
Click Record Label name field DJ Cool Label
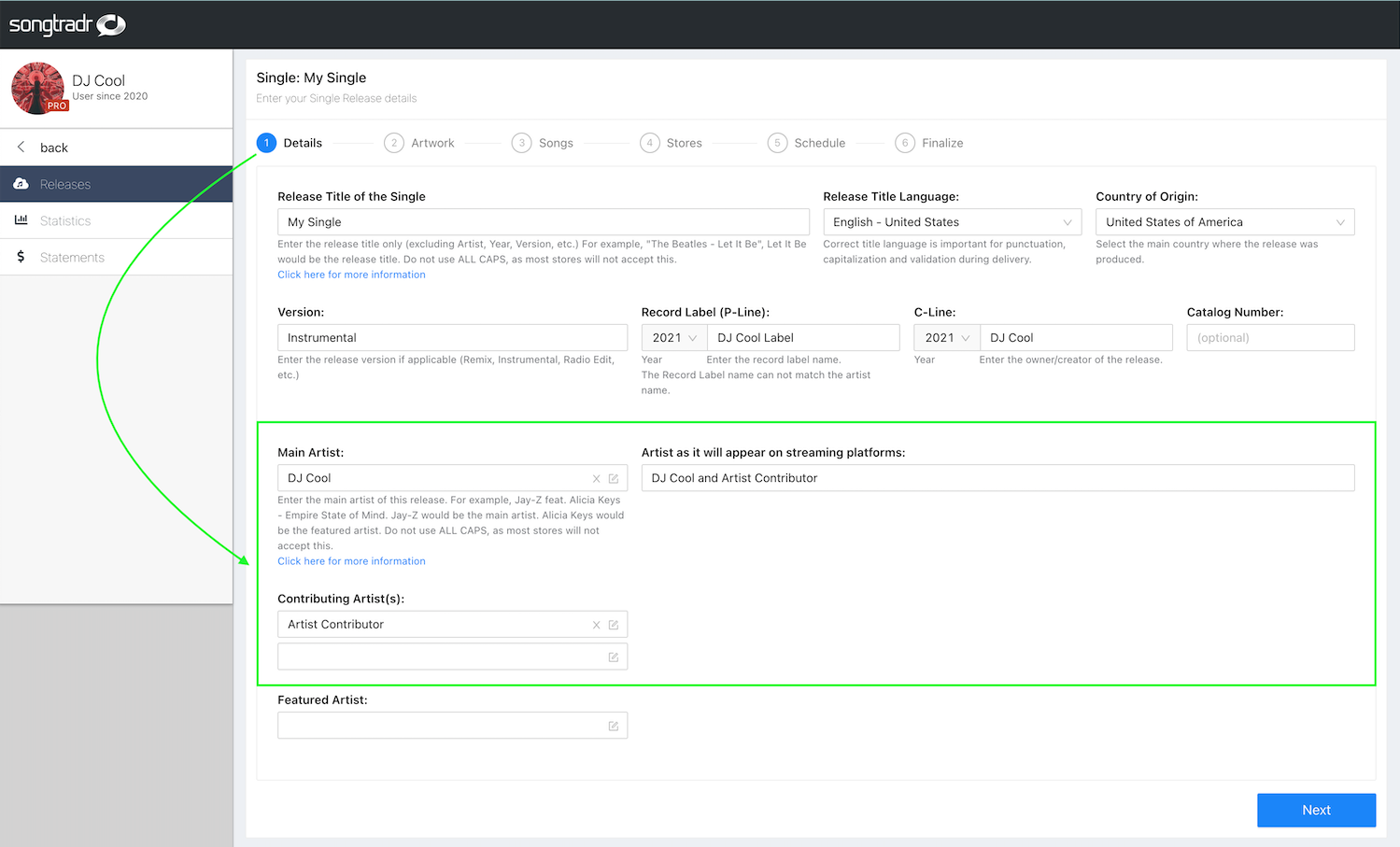[803, 337]
